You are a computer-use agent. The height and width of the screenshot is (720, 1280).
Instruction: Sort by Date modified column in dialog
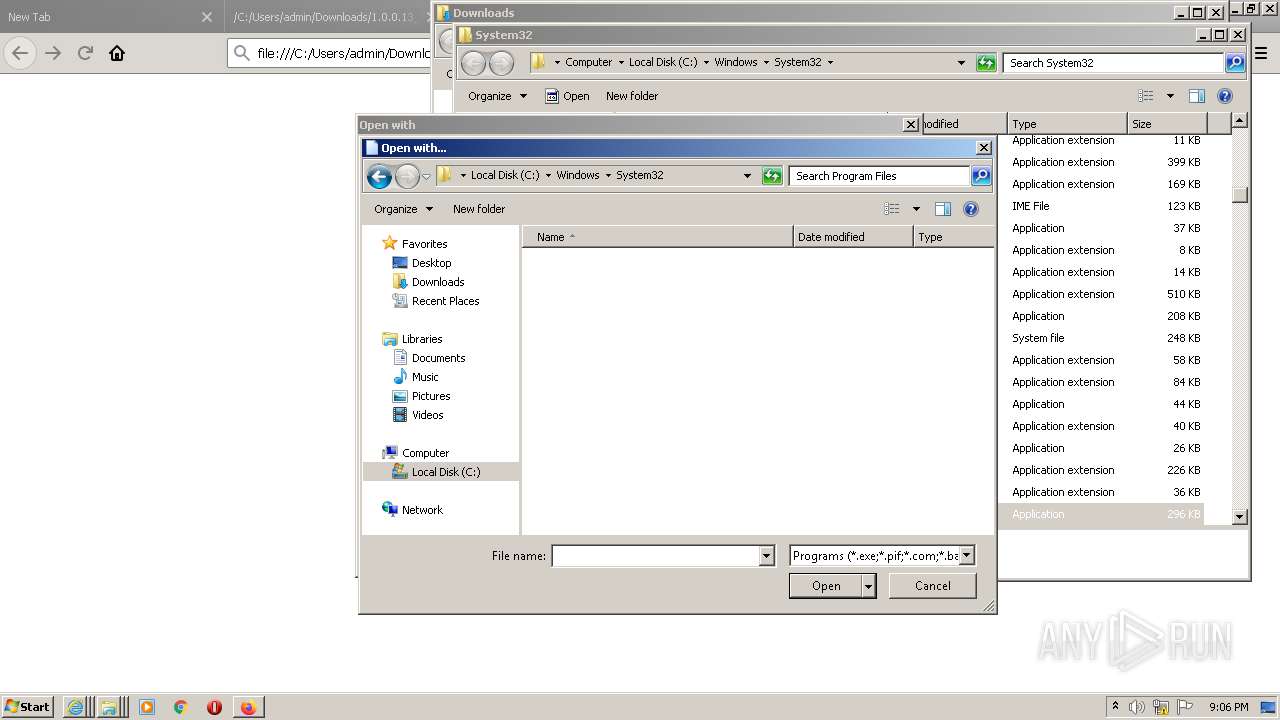[x=853, y=237]
